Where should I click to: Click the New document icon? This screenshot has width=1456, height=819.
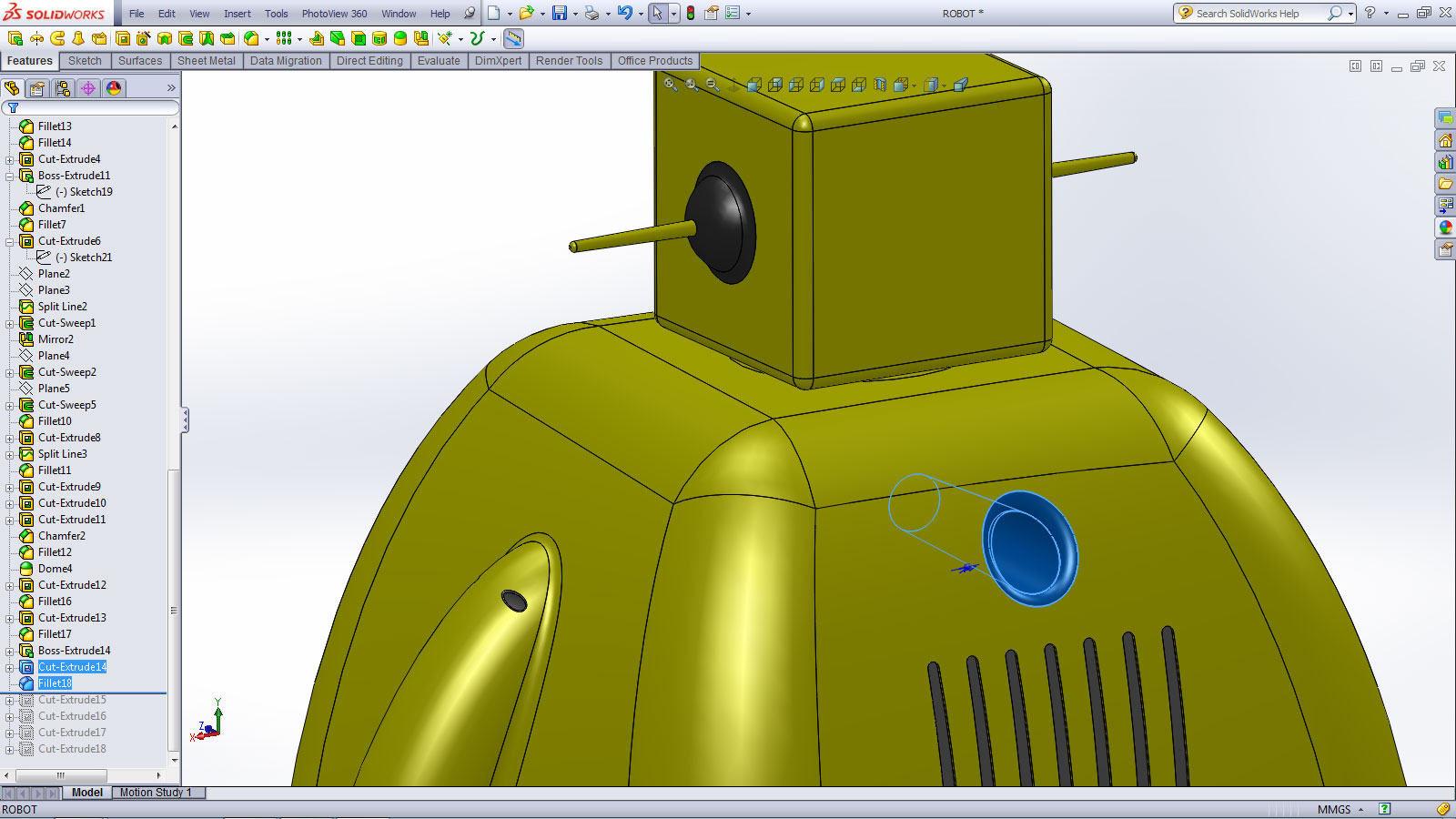tap(493, 13)
